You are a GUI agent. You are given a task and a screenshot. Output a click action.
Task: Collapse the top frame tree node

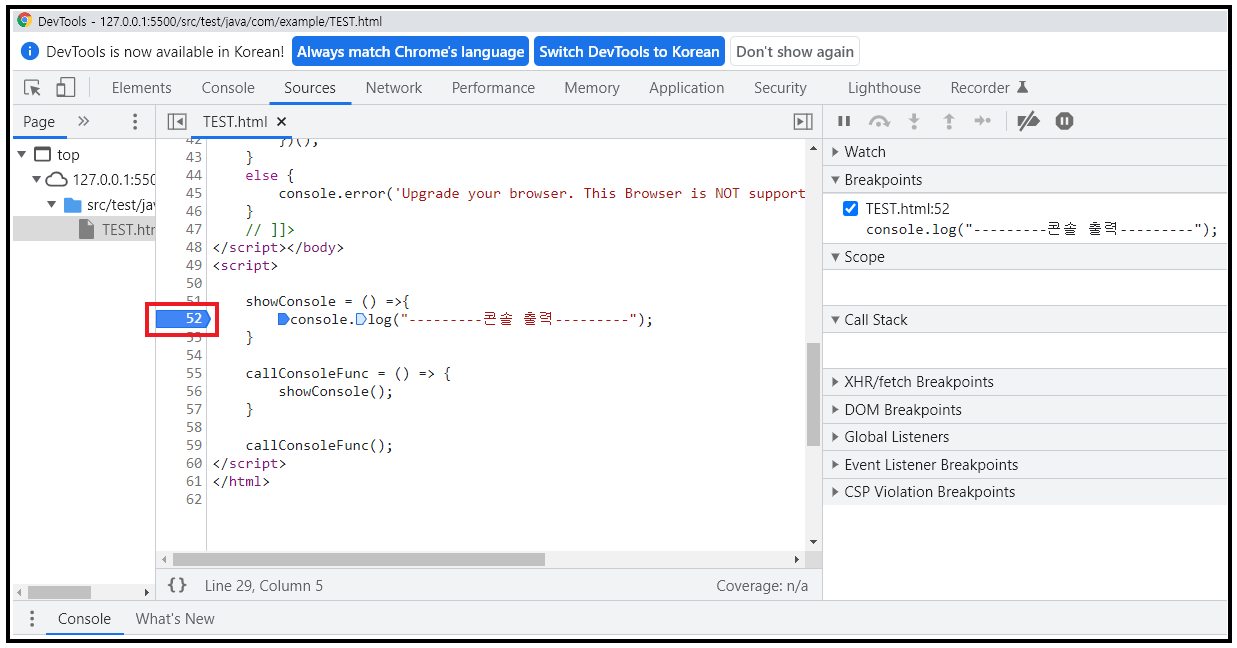point(22,154)
